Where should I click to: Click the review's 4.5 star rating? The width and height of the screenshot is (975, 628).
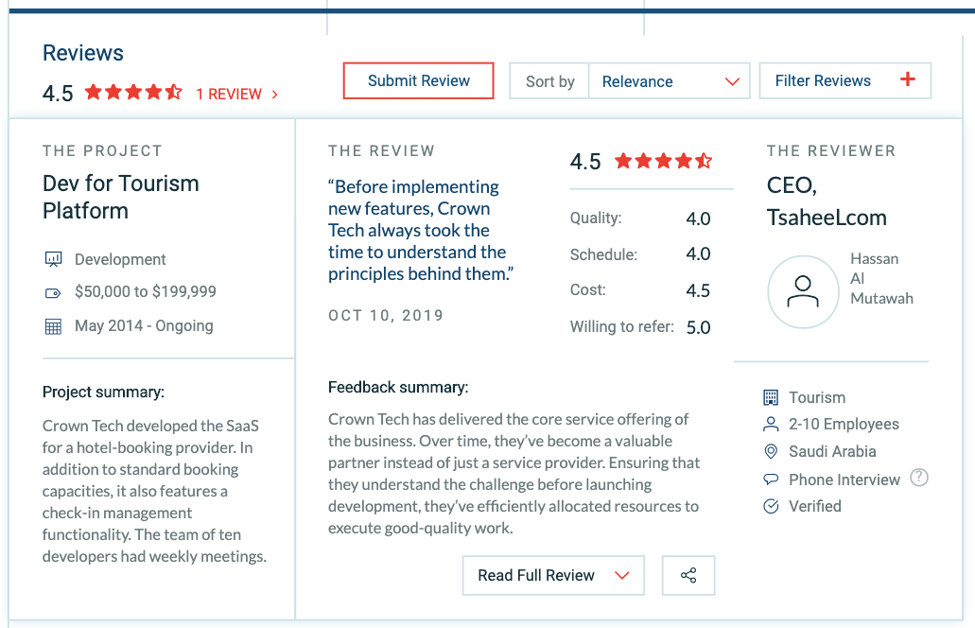click(x=663, y=161)
